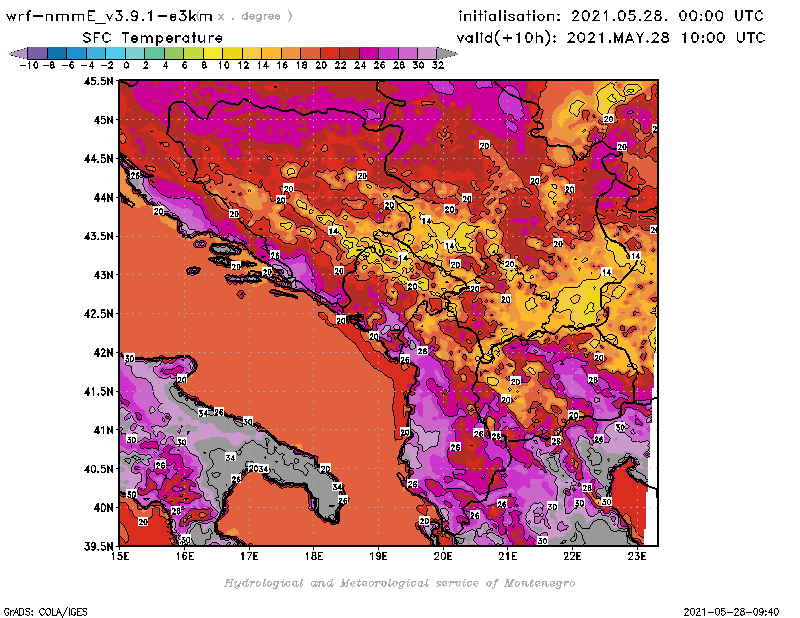Click the "41N" latitude label
Screen dimensions: 800x618
(x=103, y=430)
